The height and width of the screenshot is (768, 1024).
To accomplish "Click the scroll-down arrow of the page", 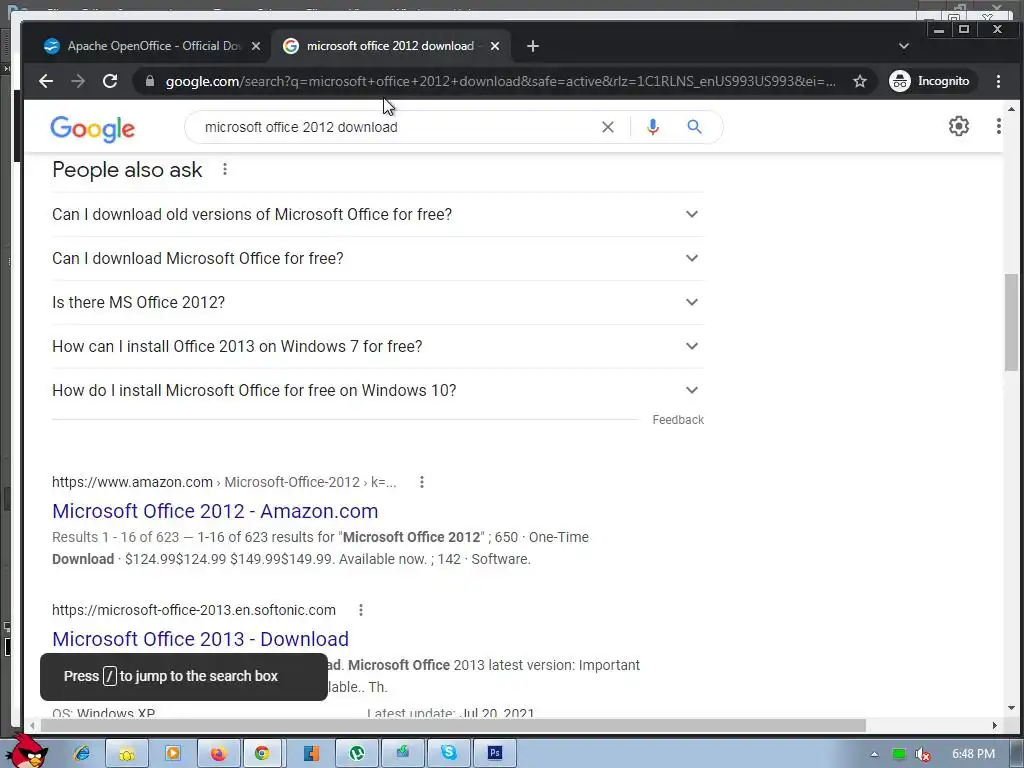I will pyautogui.click(x=1011, y=707).
